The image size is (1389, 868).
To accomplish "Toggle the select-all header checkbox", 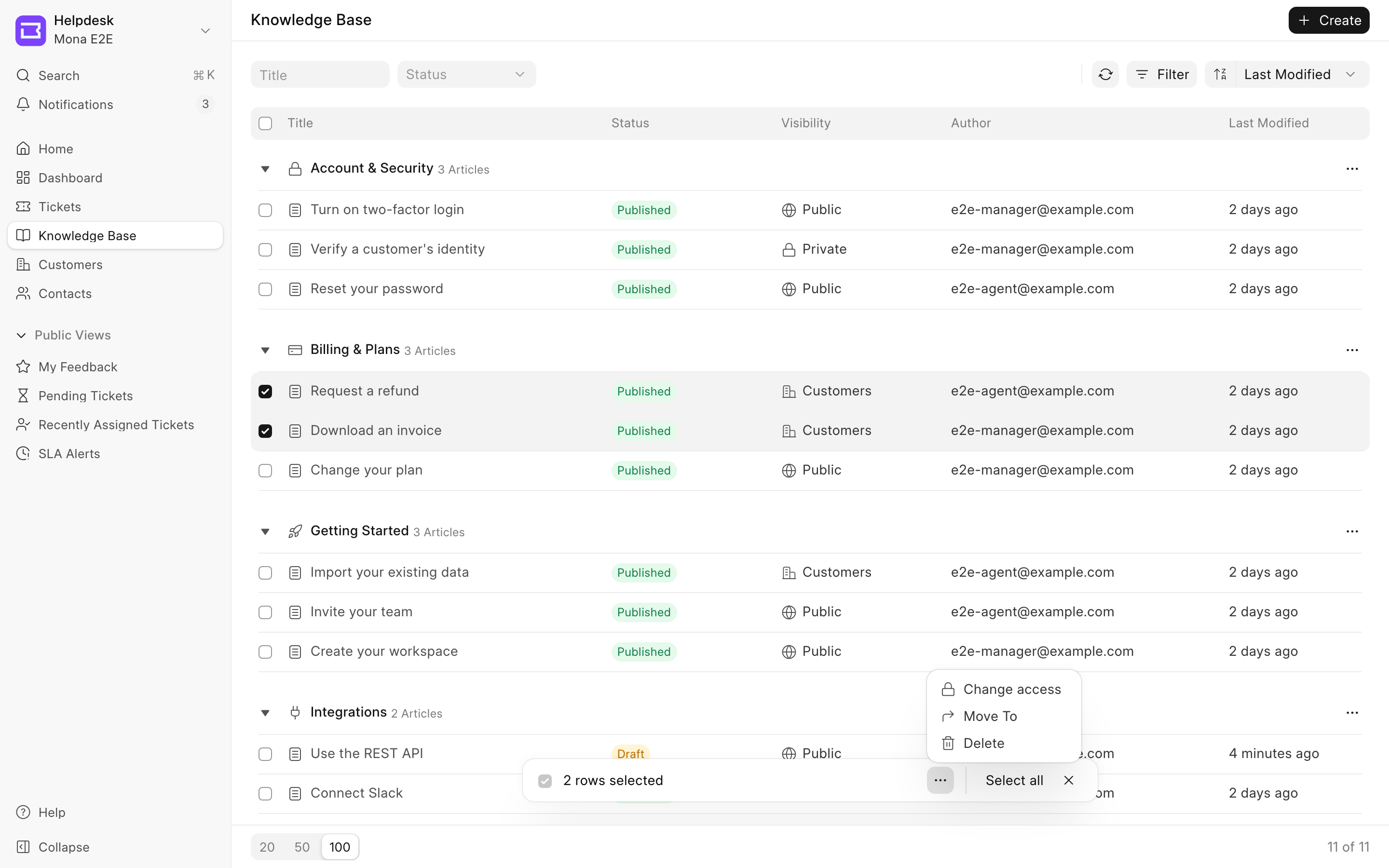I will click(265, 123).
